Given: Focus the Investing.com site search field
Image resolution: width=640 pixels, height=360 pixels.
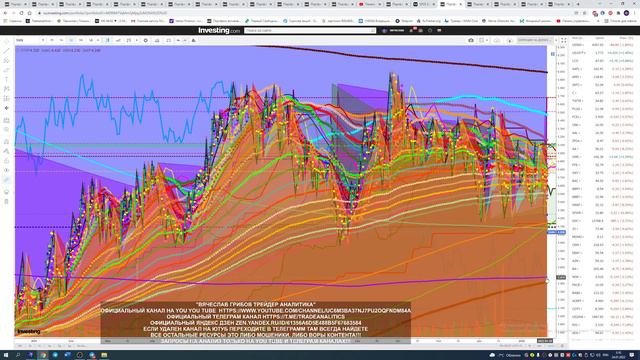Looking at the screenshot, I should point(310,30).
